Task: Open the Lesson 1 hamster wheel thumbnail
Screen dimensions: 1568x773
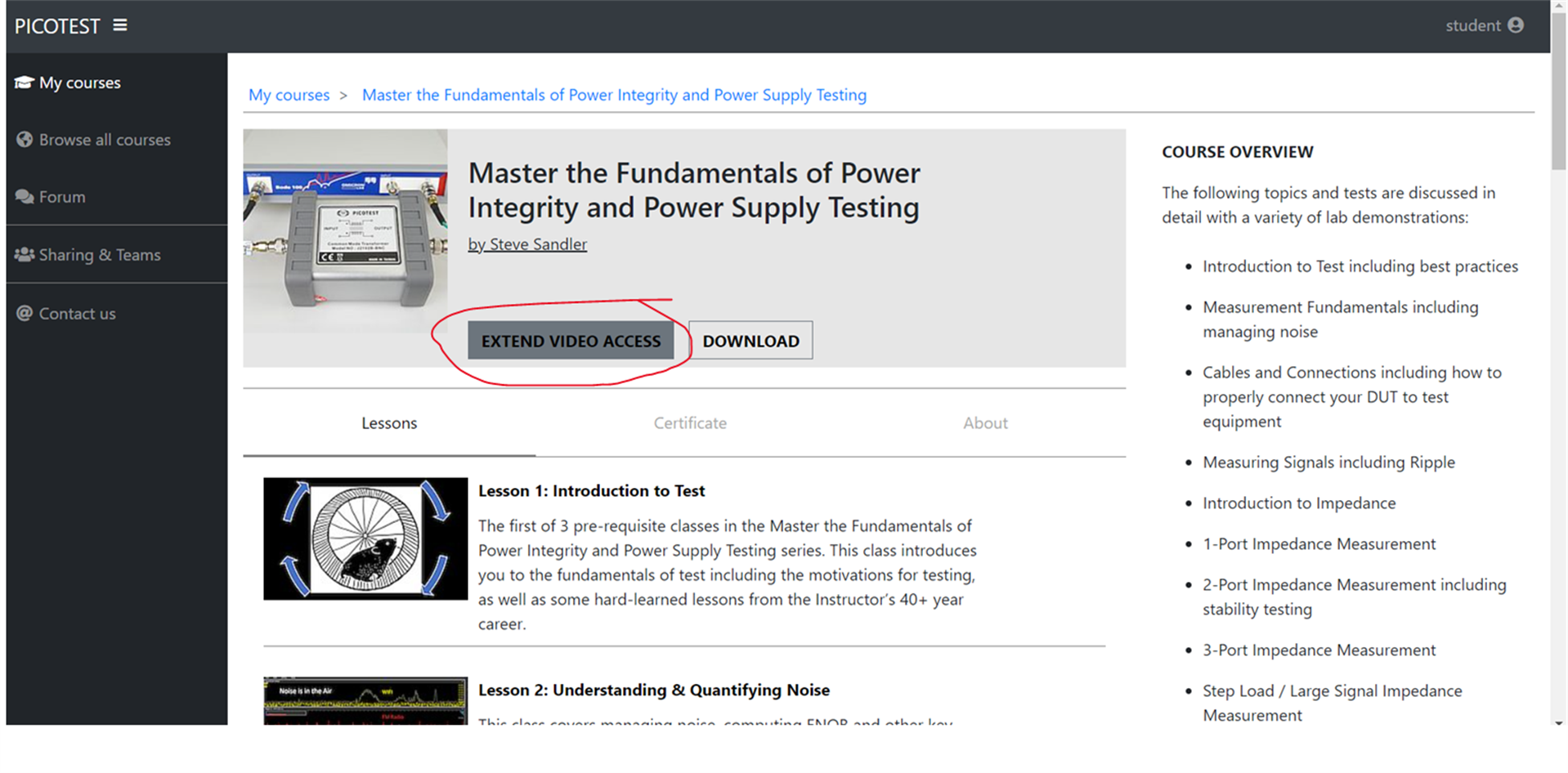Action: coord(365,538)
